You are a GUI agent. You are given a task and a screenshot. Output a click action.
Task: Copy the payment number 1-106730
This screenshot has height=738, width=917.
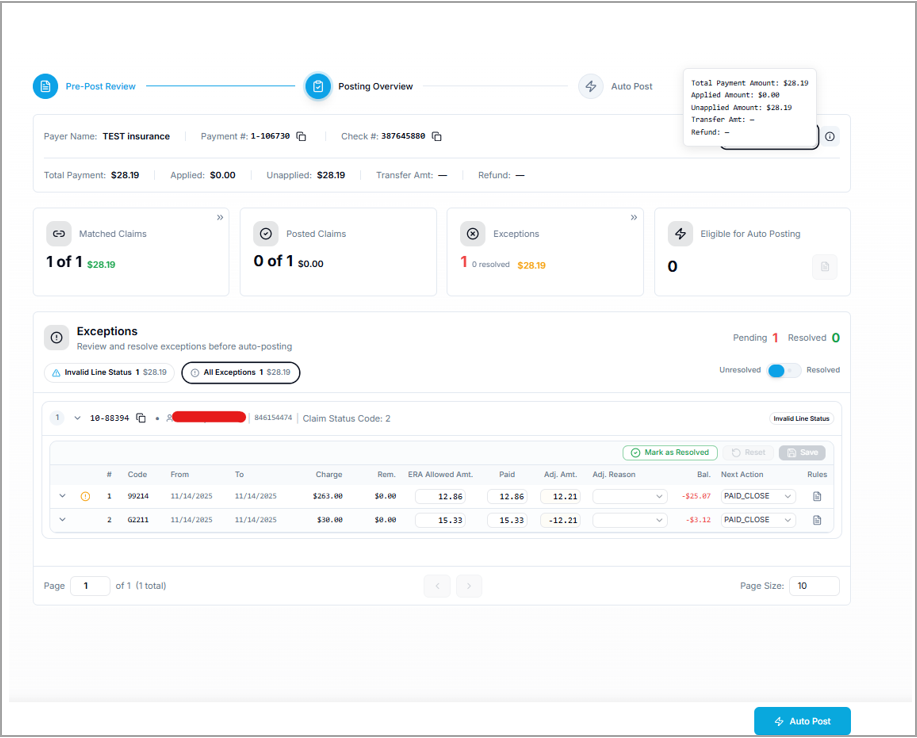pyautogui.click(x=301, y=137)
